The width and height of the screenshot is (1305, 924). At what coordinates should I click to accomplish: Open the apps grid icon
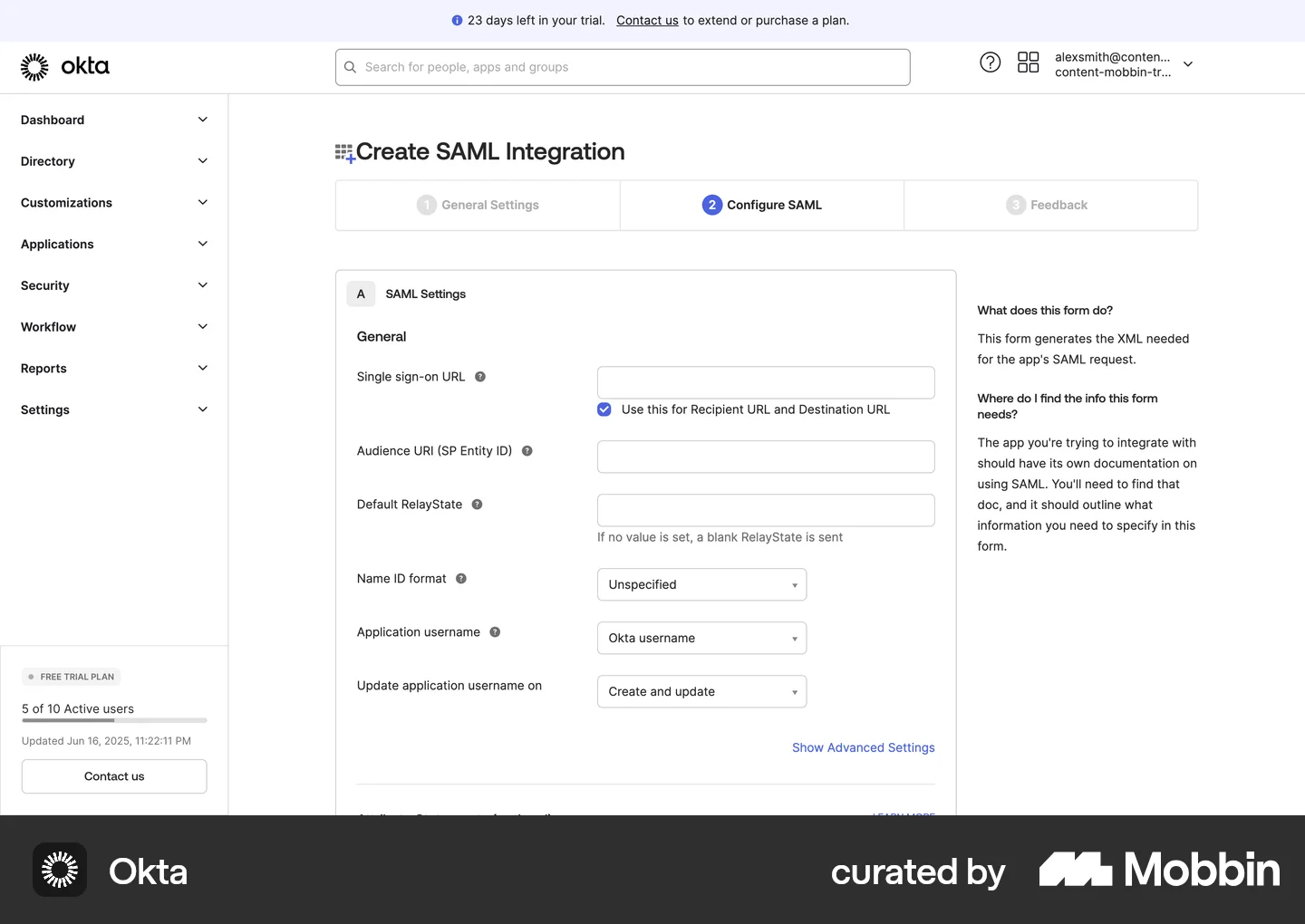[x=1028, y=63]
